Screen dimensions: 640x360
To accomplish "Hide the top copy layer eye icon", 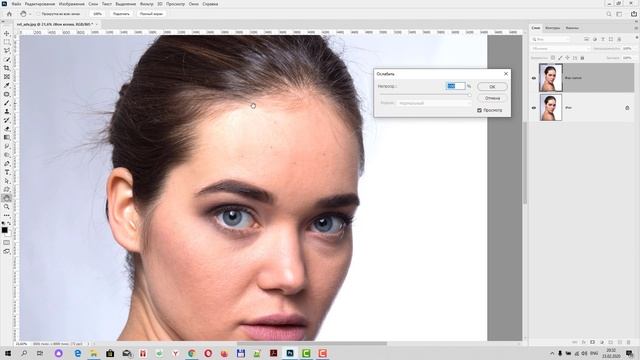I will (x=534, y=78).
